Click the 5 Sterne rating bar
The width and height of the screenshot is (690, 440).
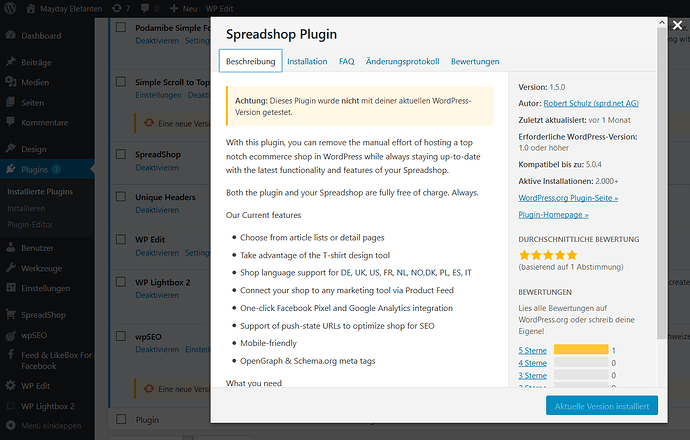tap(581, 349)
